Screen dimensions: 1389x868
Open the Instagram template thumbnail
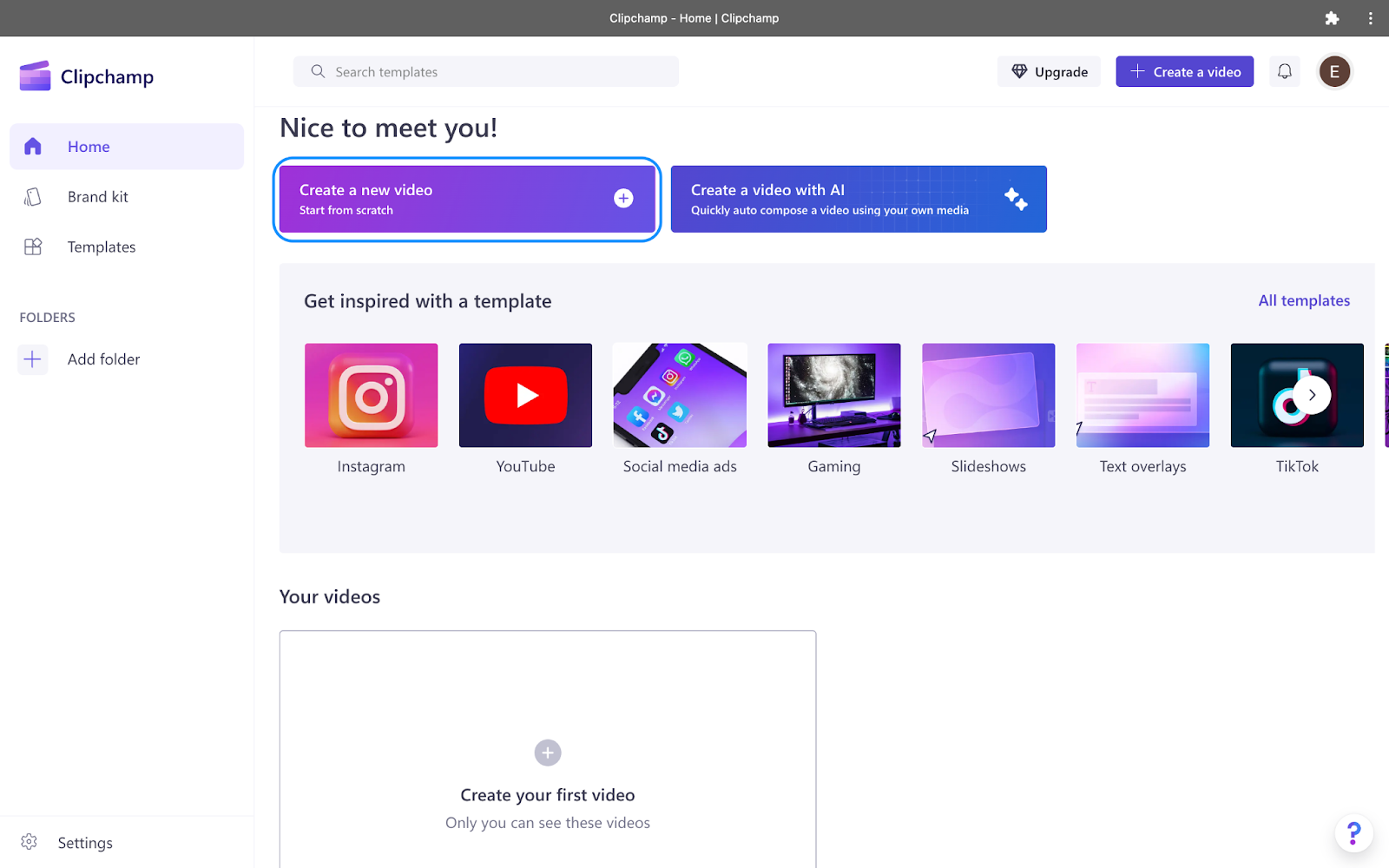[372, 396]
